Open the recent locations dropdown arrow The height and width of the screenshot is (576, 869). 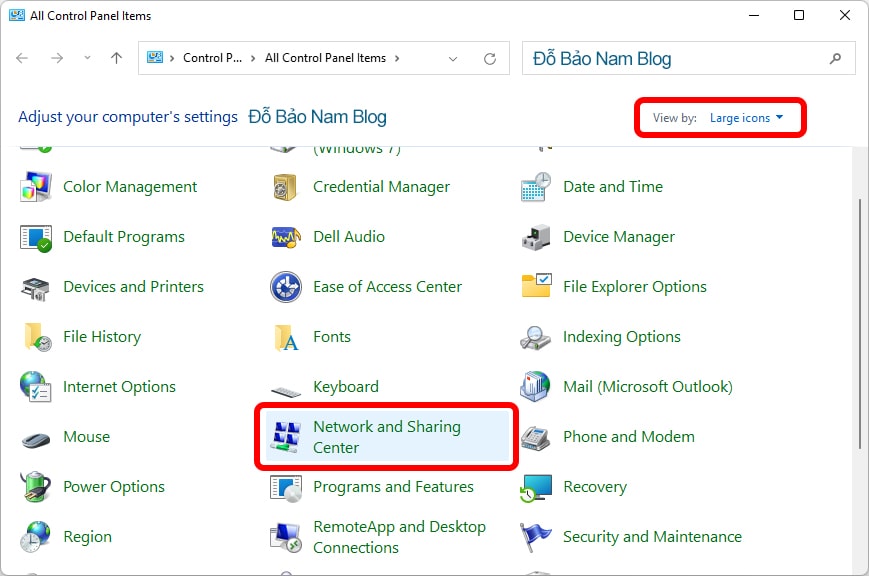click(x=87, y=58)
